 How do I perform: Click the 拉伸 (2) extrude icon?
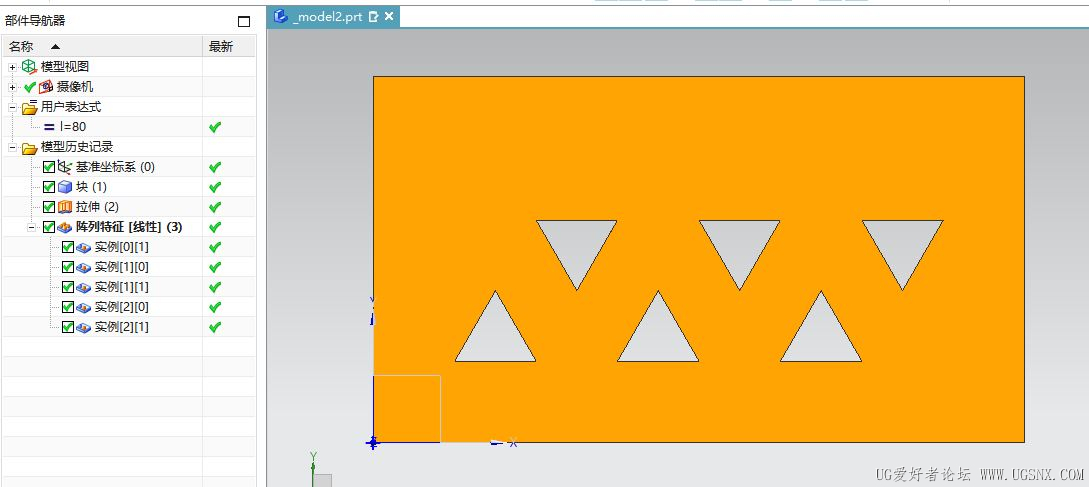pos(65,207)
